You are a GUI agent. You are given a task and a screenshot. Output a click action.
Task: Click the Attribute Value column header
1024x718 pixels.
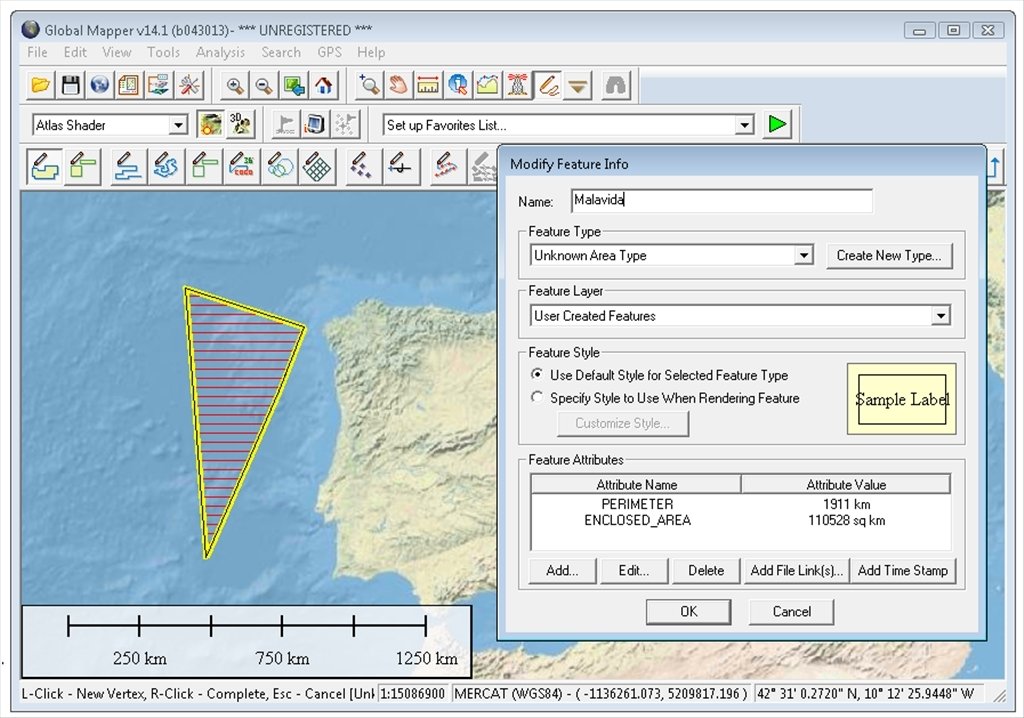[846, 484]
